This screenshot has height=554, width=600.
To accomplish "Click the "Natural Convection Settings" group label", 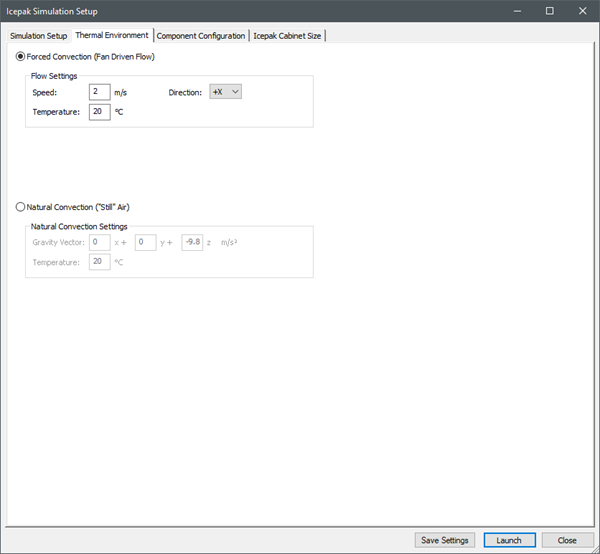I will [79, 226].
